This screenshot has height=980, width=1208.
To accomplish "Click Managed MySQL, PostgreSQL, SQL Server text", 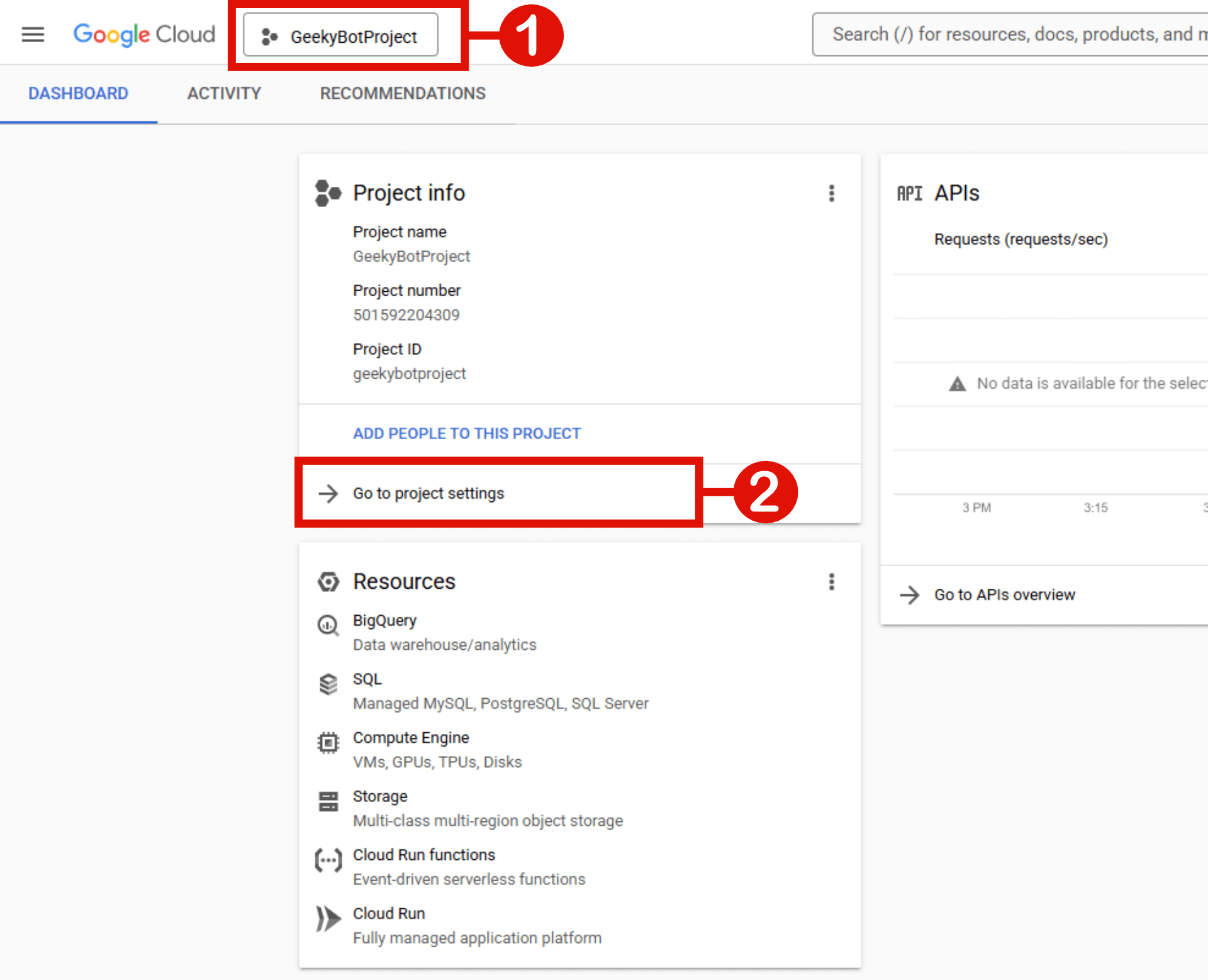I will click(x=500, y=703).
